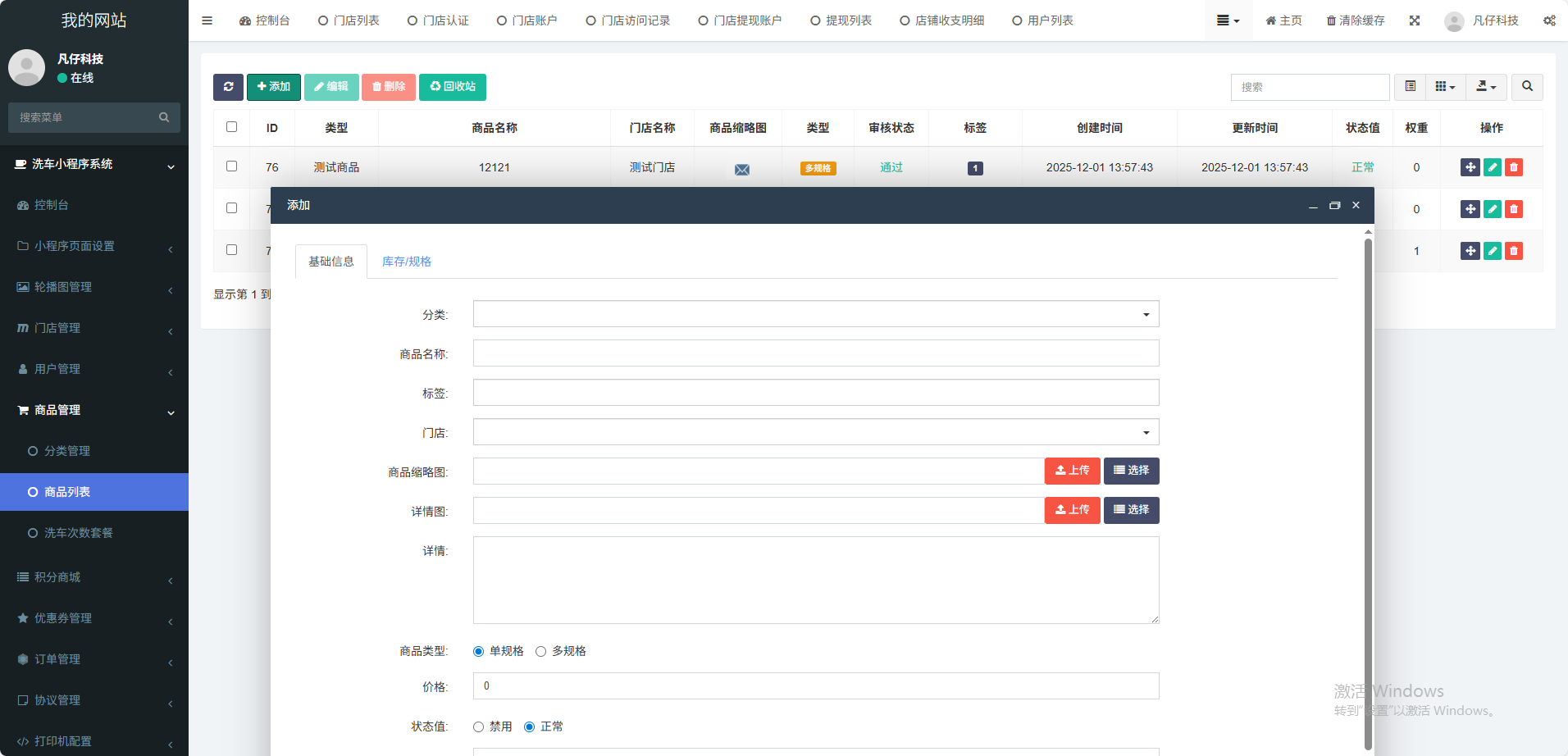
Task: Open the 门店列表 top navigation tab
Action: 349,20
